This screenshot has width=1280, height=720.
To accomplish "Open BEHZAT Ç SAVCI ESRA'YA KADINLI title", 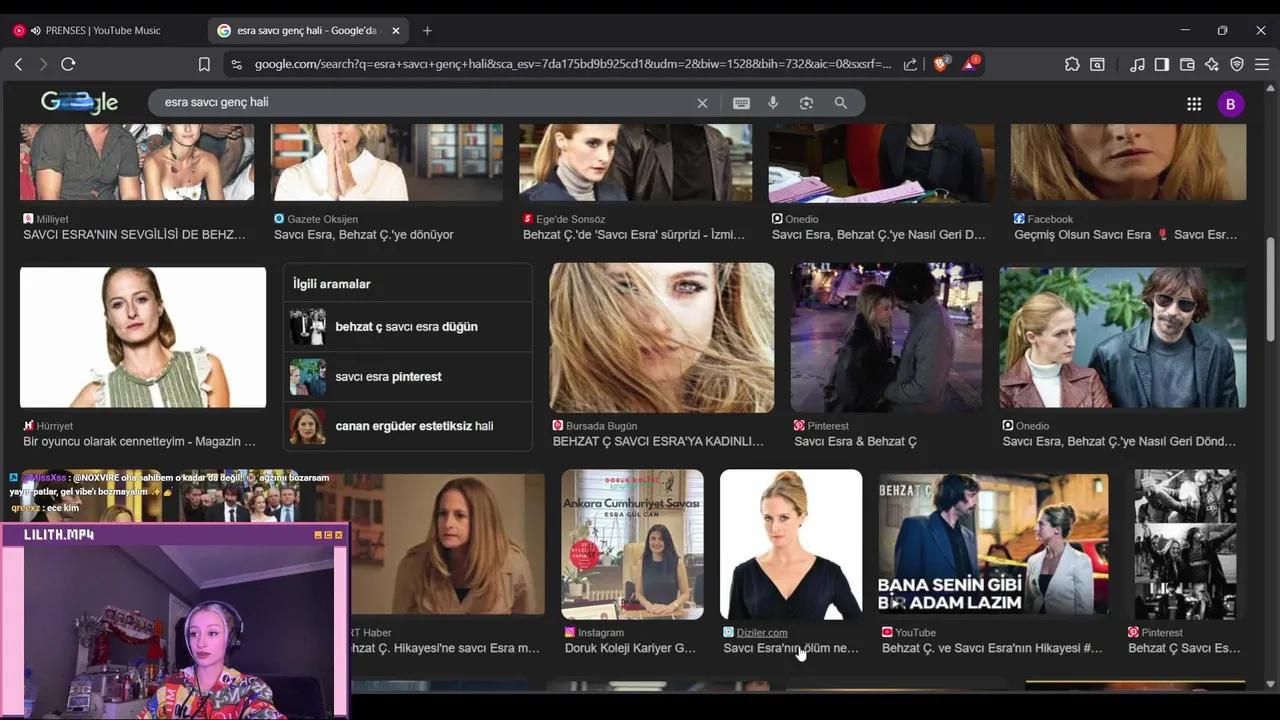I will point(658,441).
